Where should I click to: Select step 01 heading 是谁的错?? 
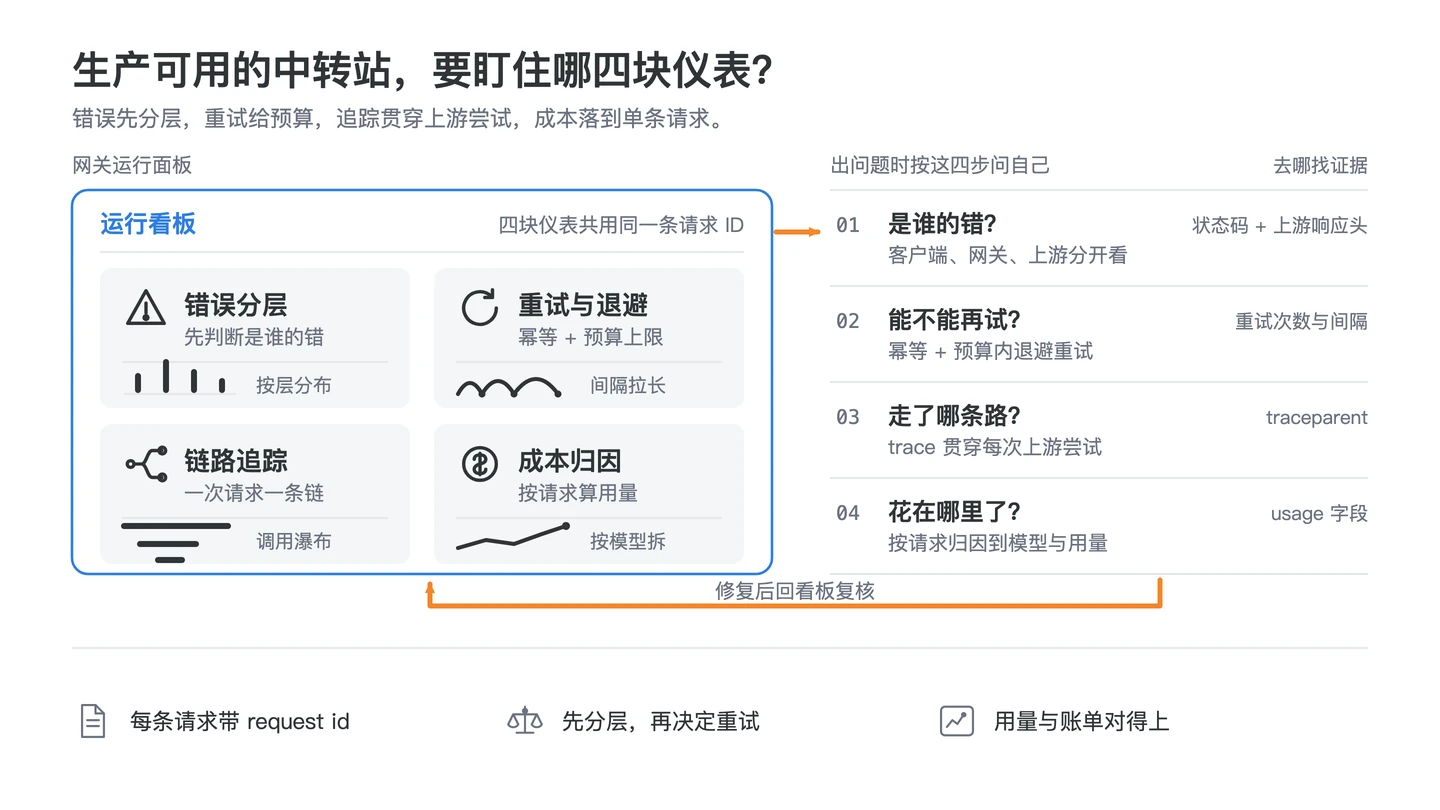point(942,224)
